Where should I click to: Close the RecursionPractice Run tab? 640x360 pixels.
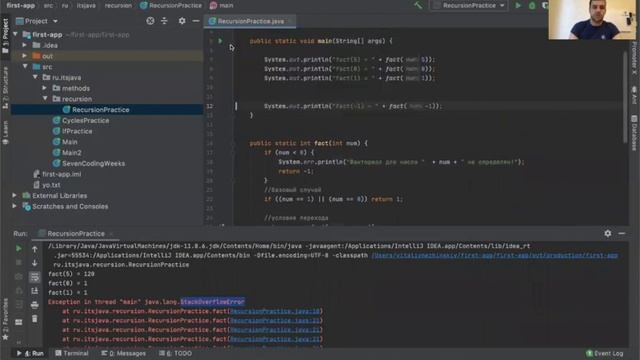point(111,234)
